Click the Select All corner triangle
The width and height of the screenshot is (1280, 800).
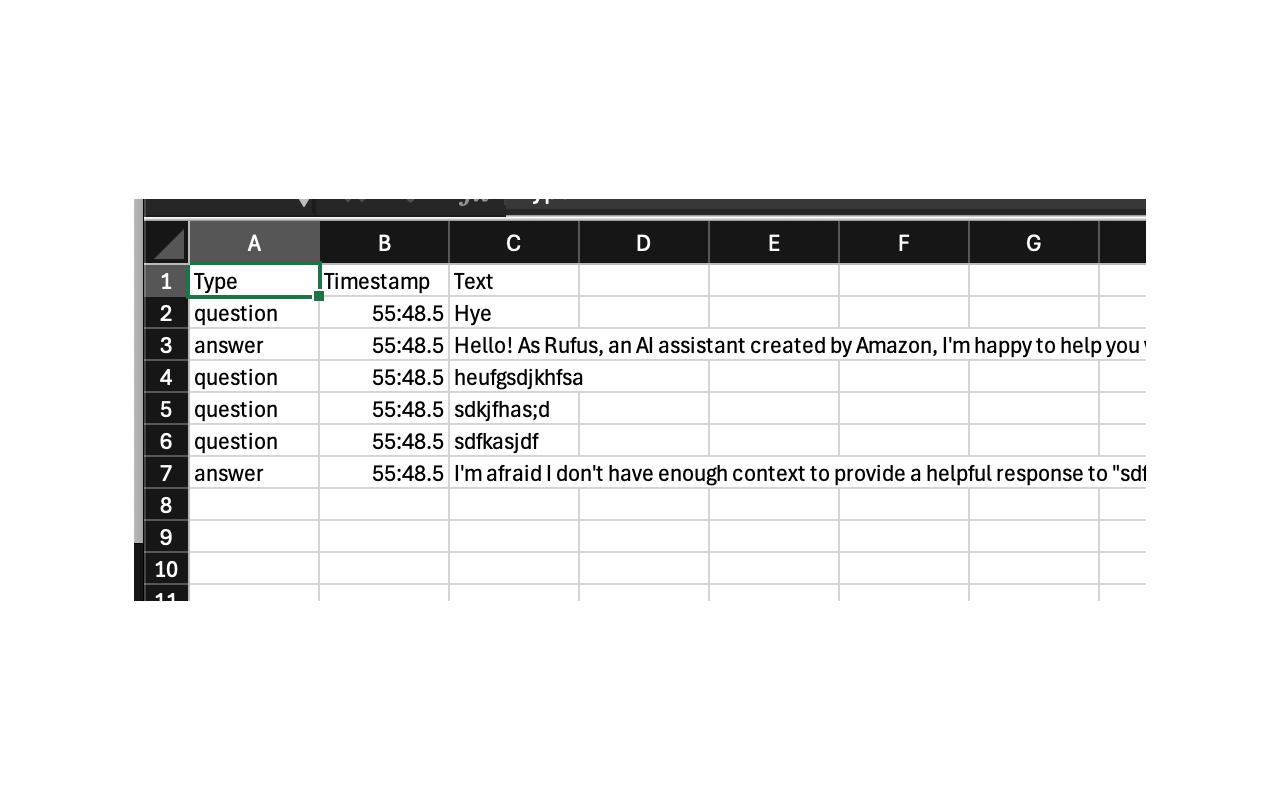pyautogui.click(x=167, y=243)
